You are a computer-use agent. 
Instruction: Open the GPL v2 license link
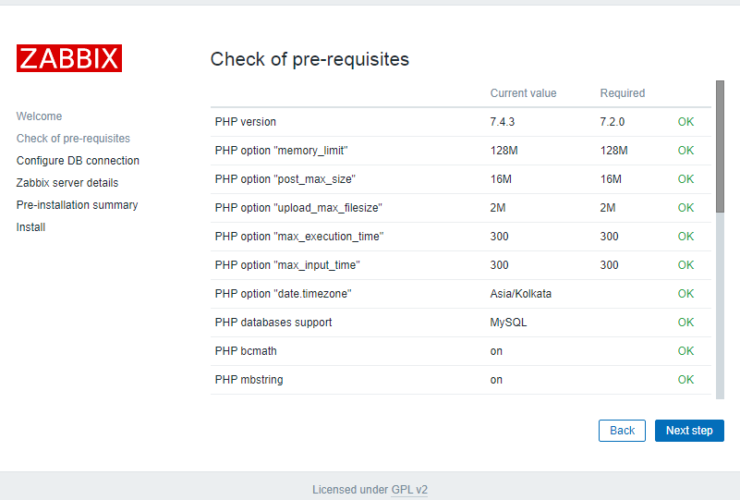pyautogui.click(x=409, y=489)
